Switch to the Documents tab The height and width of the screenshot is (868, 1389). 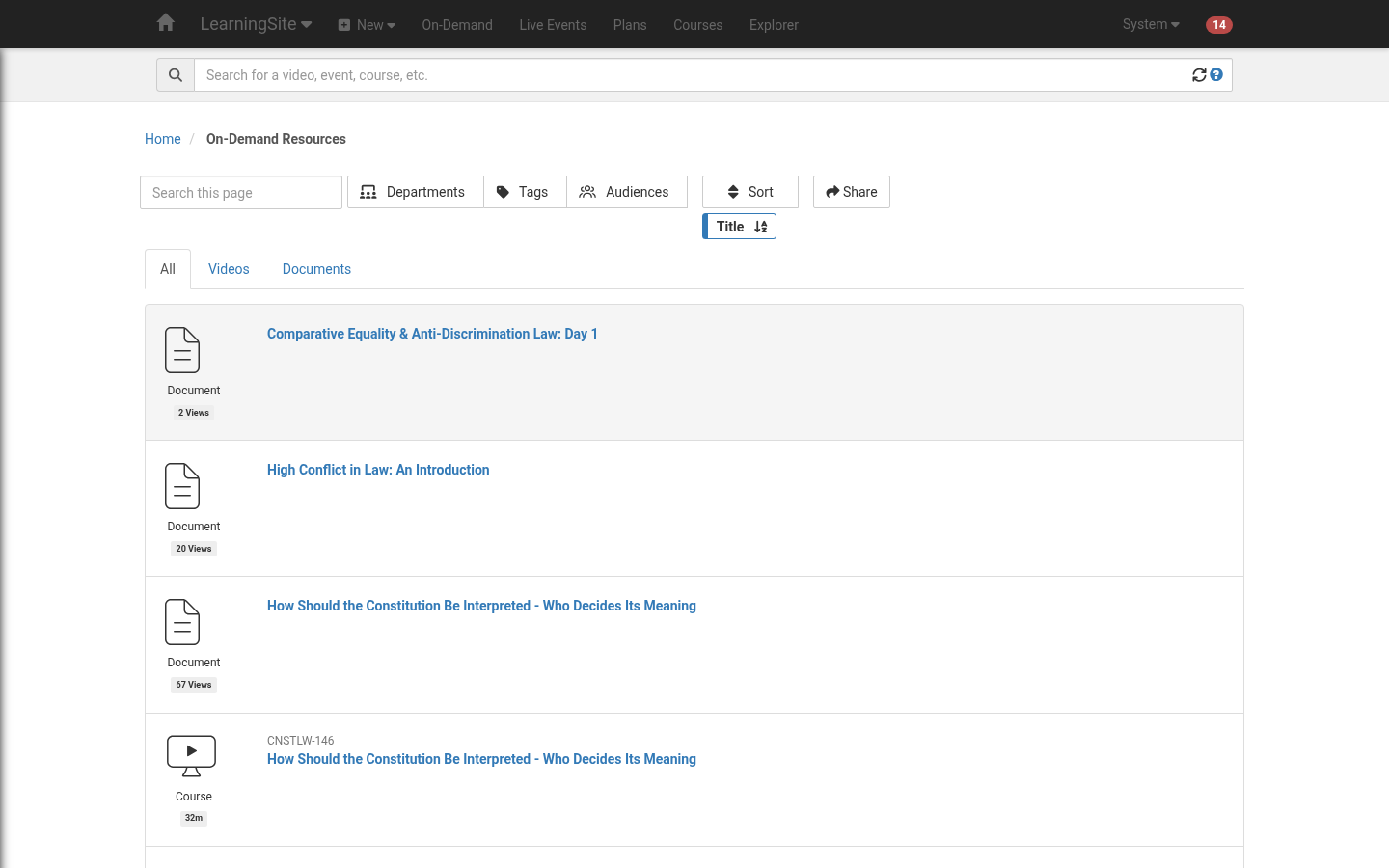(x=316, y=269)
